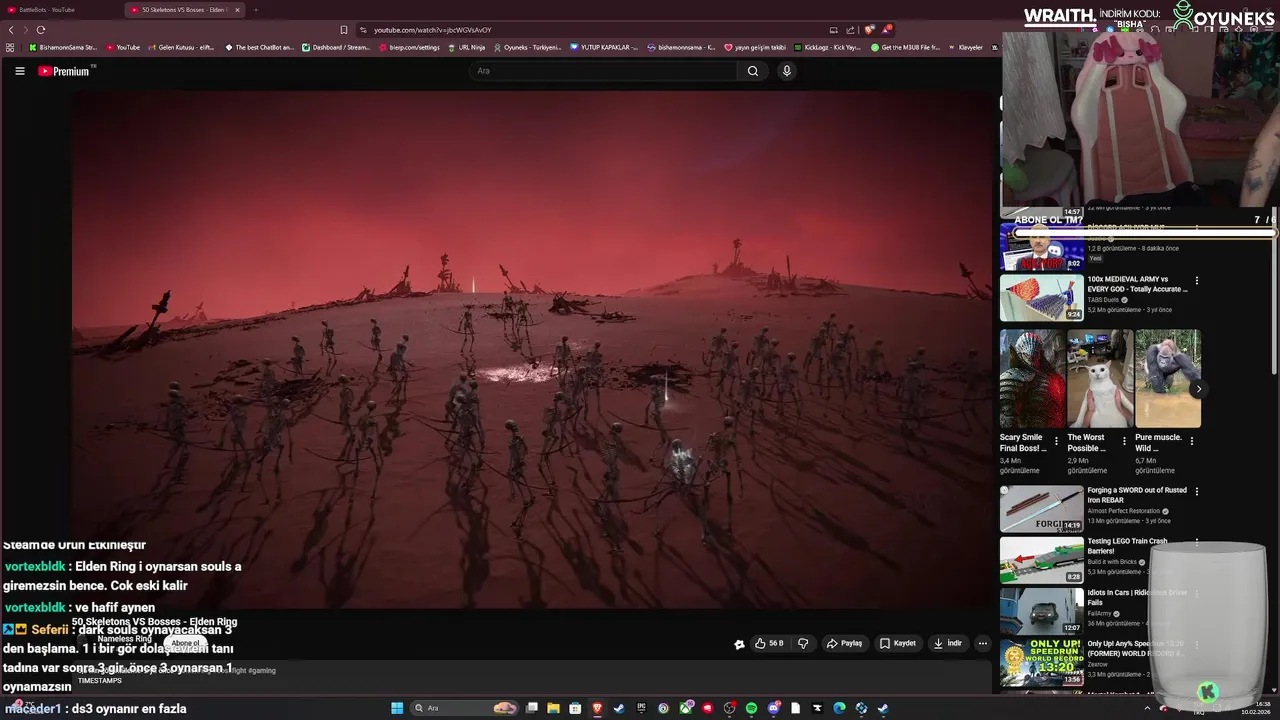The height and width of the screenshot is (720, 1280).
Task: Like the video (56 B)
Action: click(x=769, y=643)
